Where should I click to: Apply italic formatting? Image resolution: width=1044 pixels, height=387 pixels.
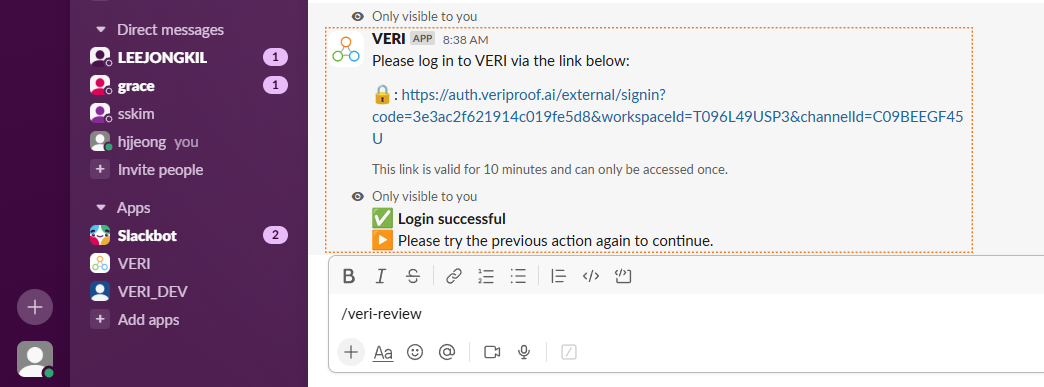tap(380, 276)
